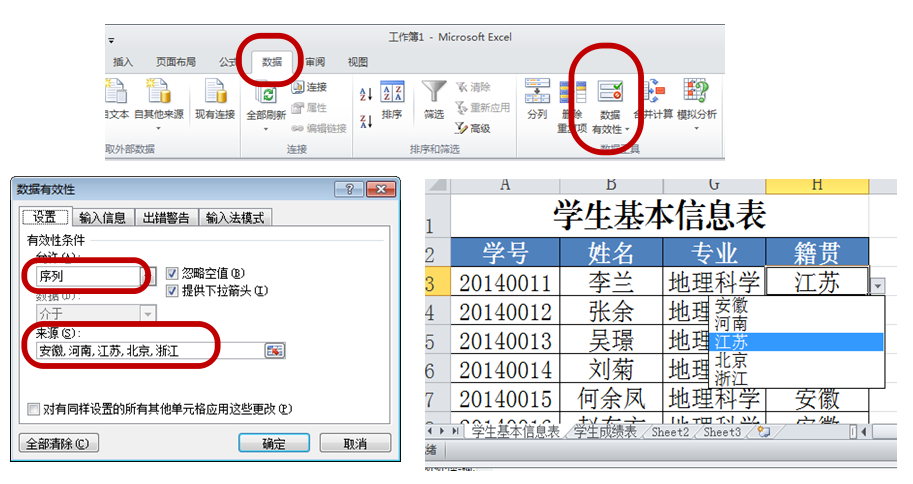Open the 连接 connections item

click(x=310, y=87)
